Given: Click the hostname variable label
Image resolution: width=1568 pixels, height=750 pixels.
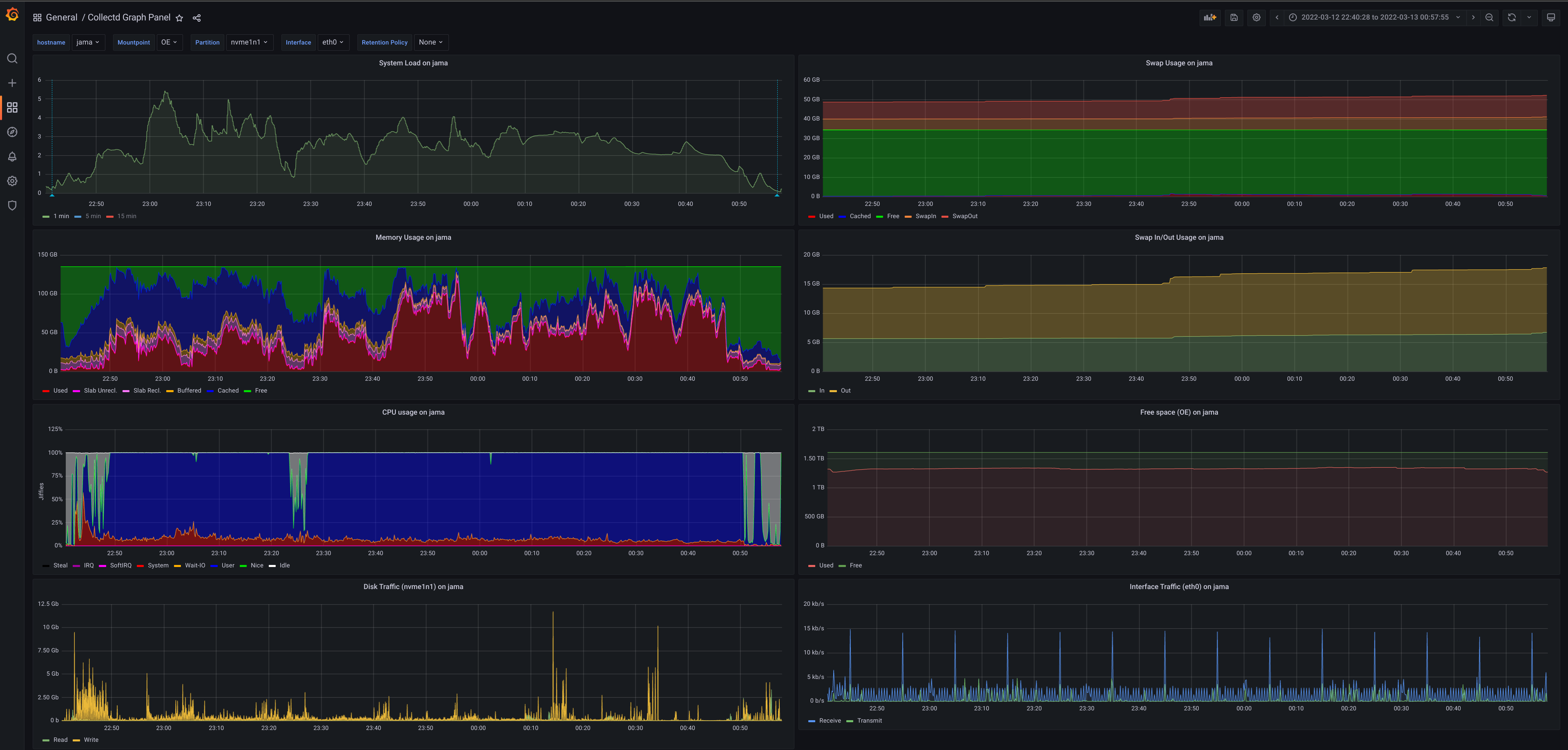Looking at the screenshot, I should pos(51,42).
